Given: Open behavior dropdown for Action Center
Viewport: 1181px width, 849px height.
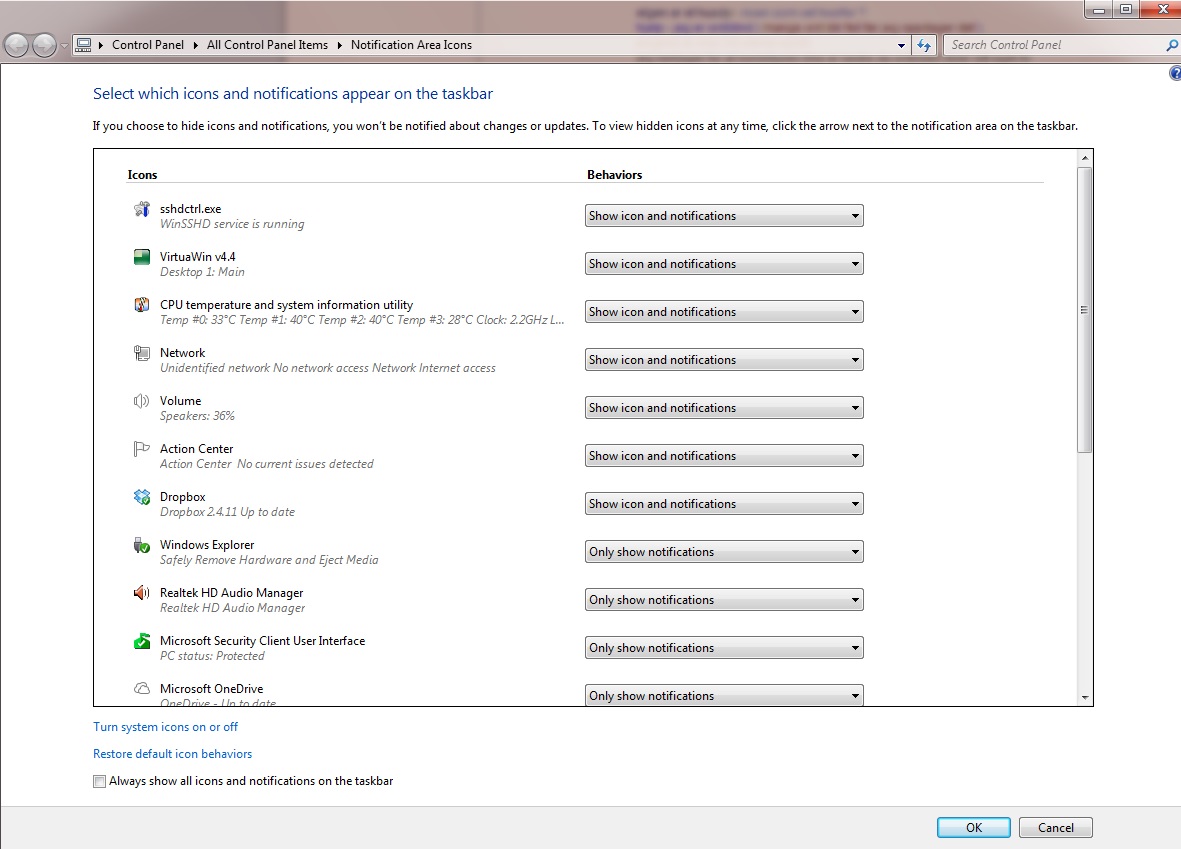Looking at the screenshot, I should [x=724, y=456].
